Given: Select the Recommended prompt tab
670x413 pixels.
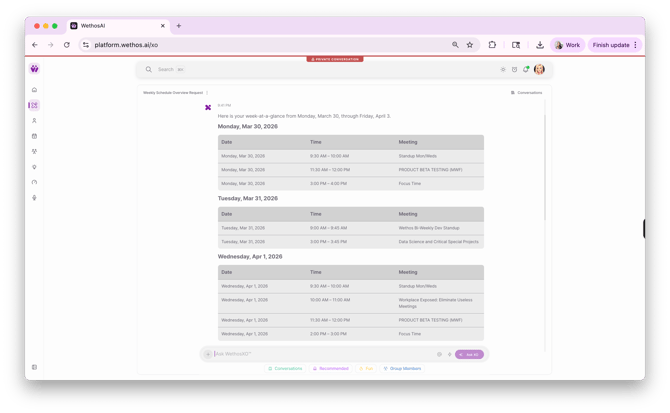Looking at the screenshot, I should [330, 368].
